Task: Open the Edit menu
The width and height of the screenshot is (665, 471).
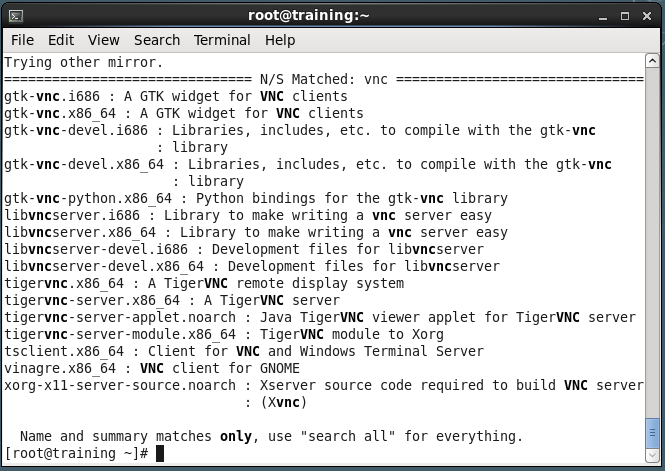Action: point(61,40)
